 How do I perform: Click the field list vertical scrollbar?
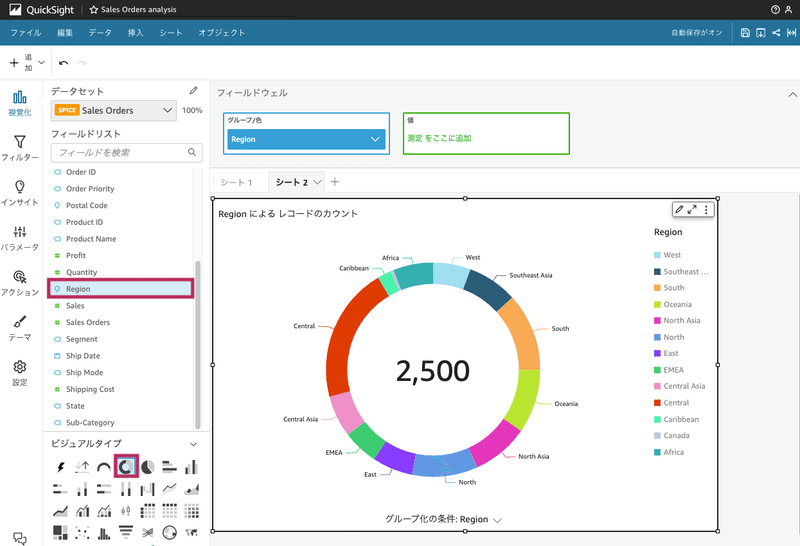coord(197,345)
